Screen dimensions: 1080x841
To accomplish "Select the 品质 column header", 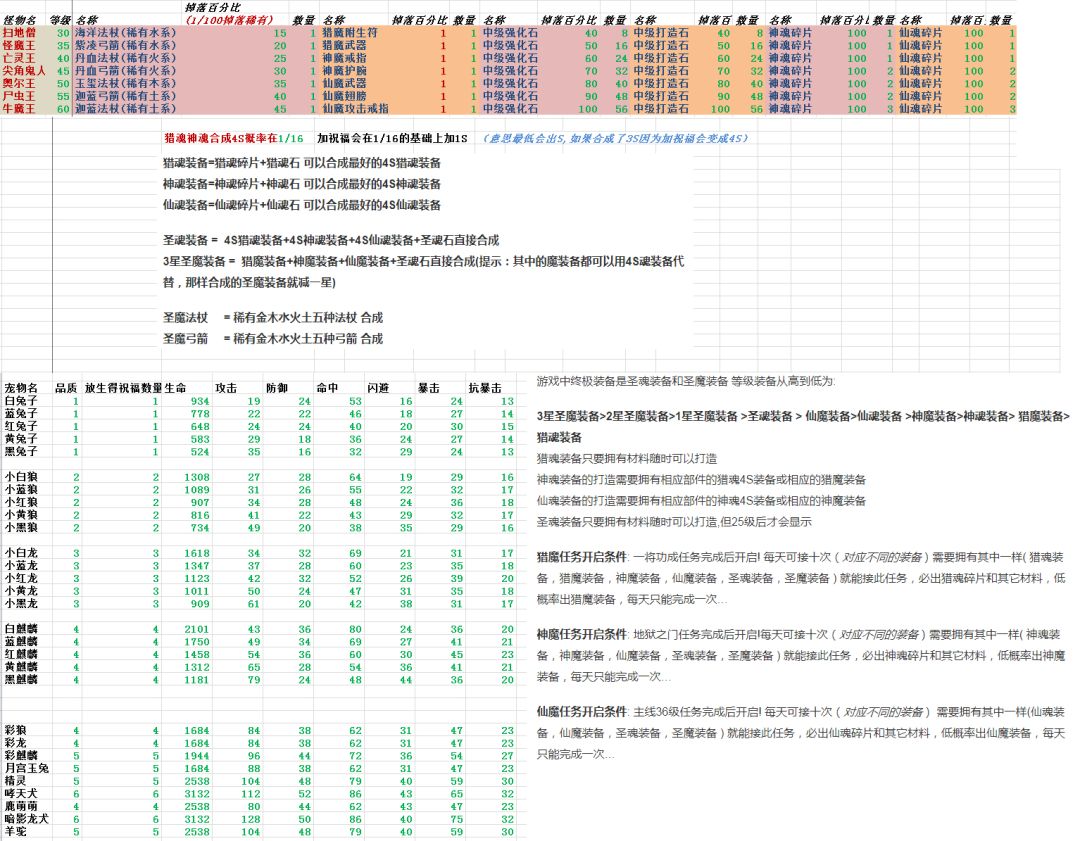I will 66,388.
